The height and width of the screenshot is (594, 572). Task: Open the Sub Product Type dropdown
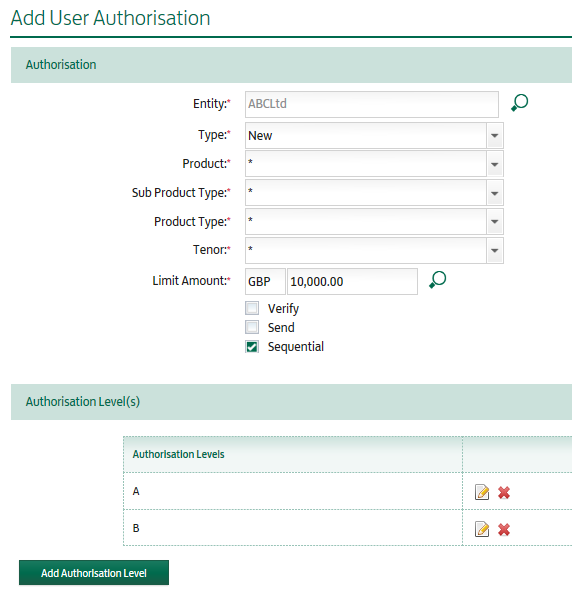point(495,193)
